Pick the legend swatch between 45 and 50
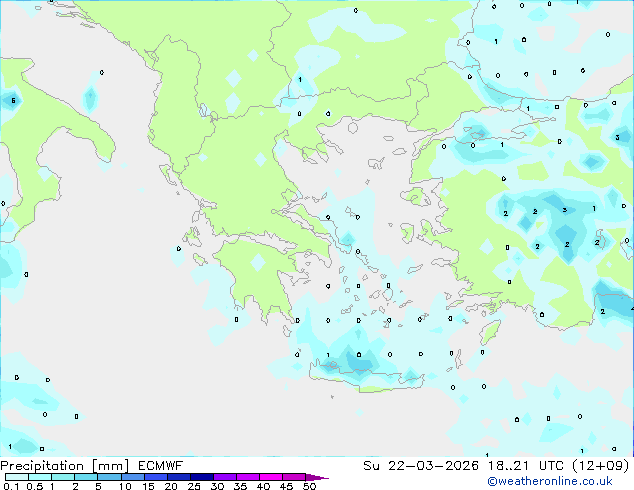 (294, 477)
